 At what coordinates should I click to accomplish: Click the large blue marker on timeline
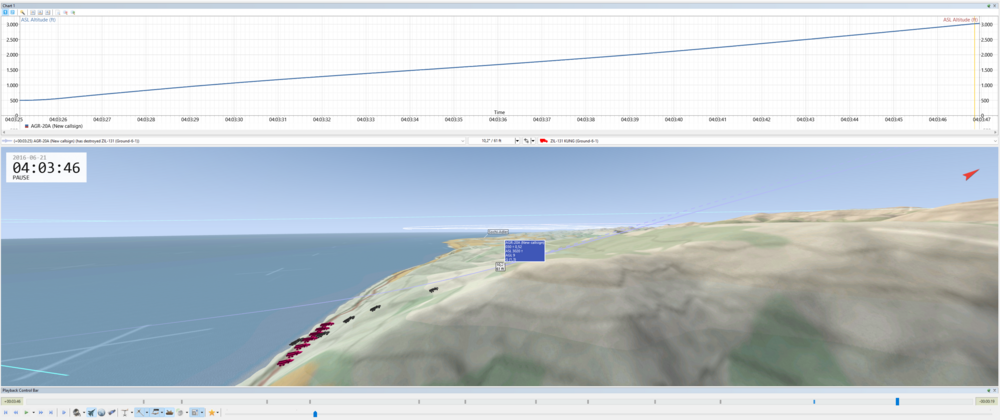coord(897,402)
